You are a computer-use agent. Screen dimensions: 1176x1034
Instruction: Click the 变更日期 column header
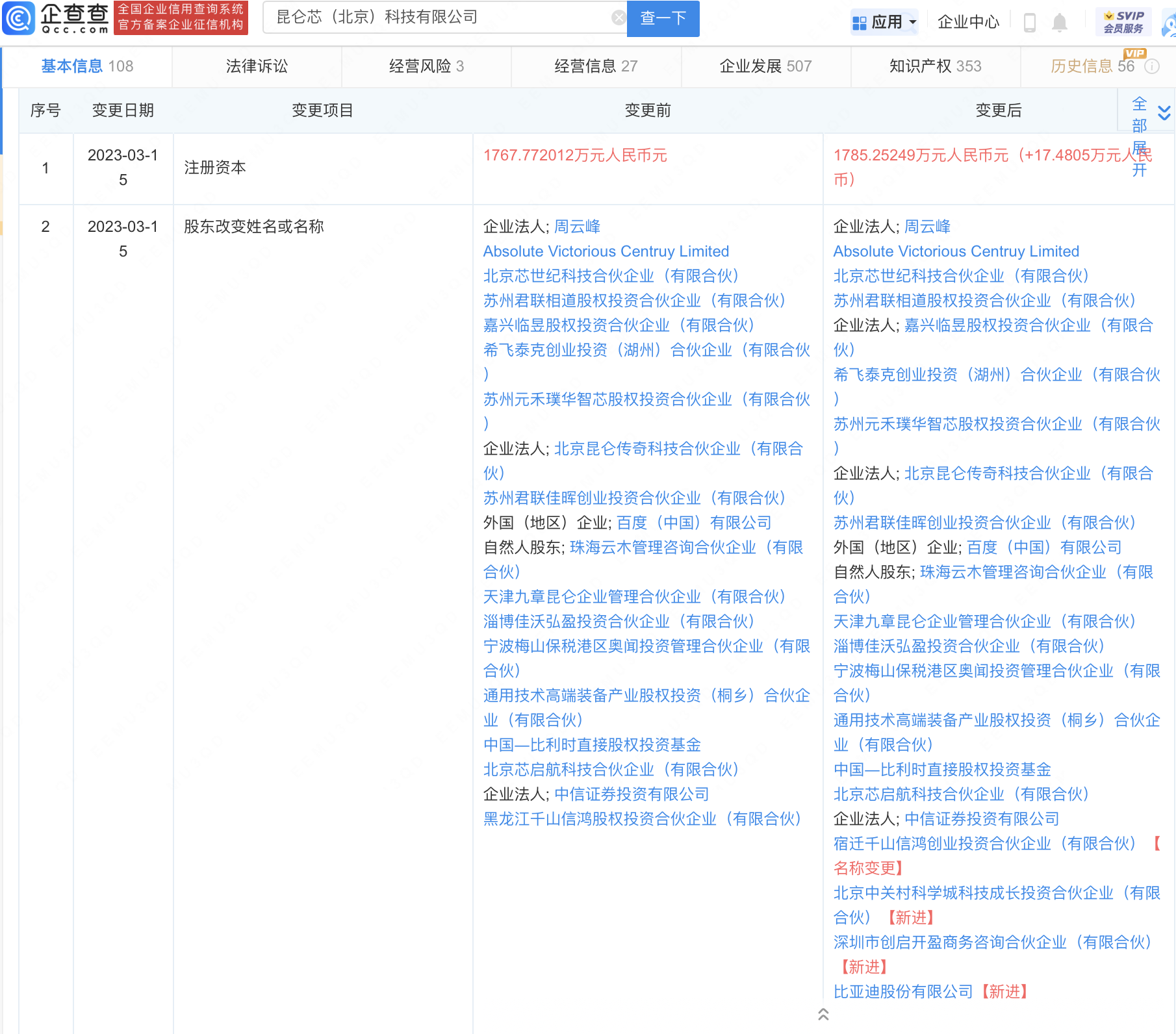(x=123, y=110)
